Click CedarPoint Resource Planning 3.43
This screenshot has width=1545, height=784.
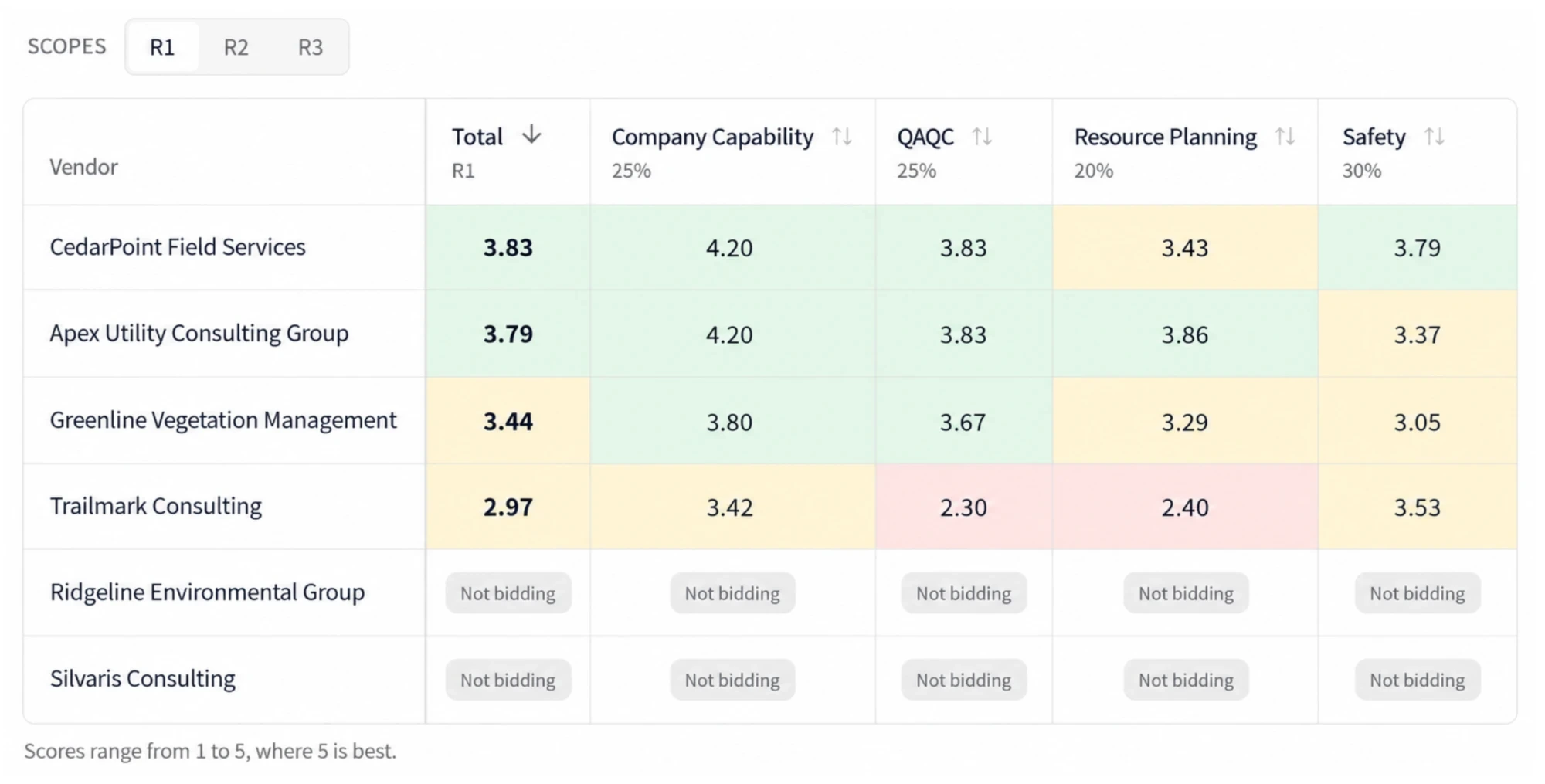click(x=1185, y=247)
